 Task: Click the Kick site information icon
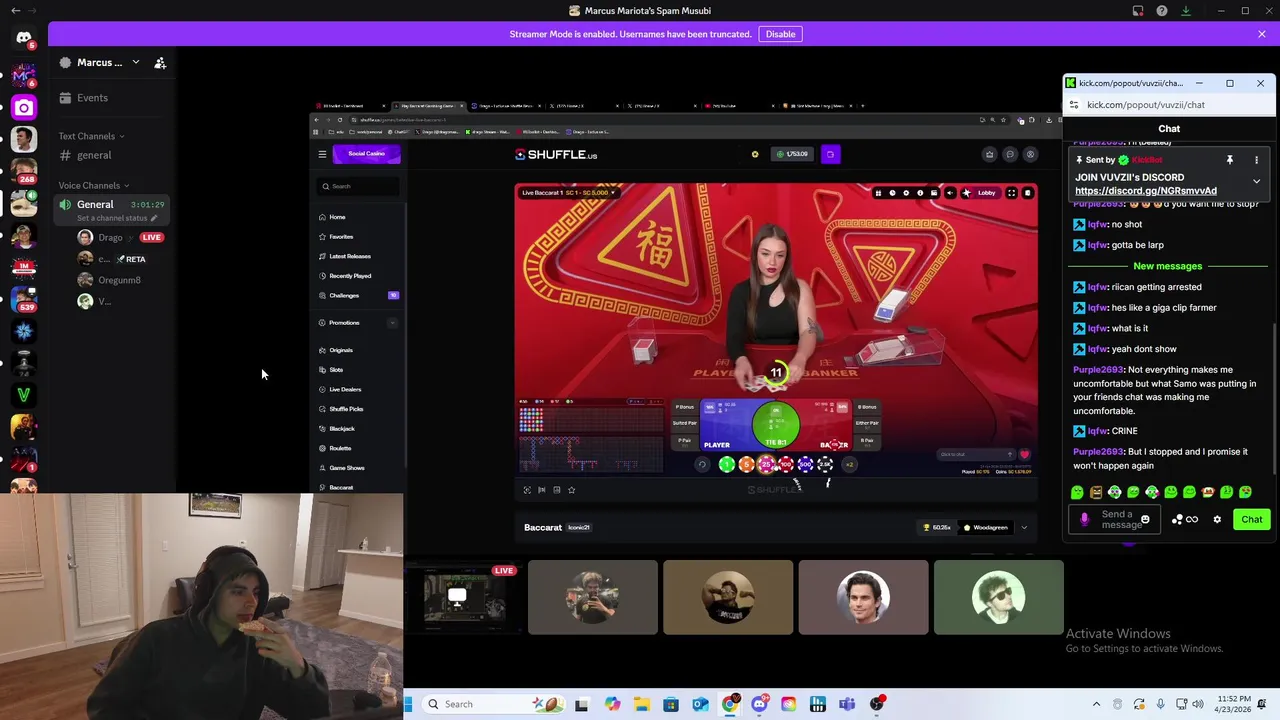tap(1073, 105)
